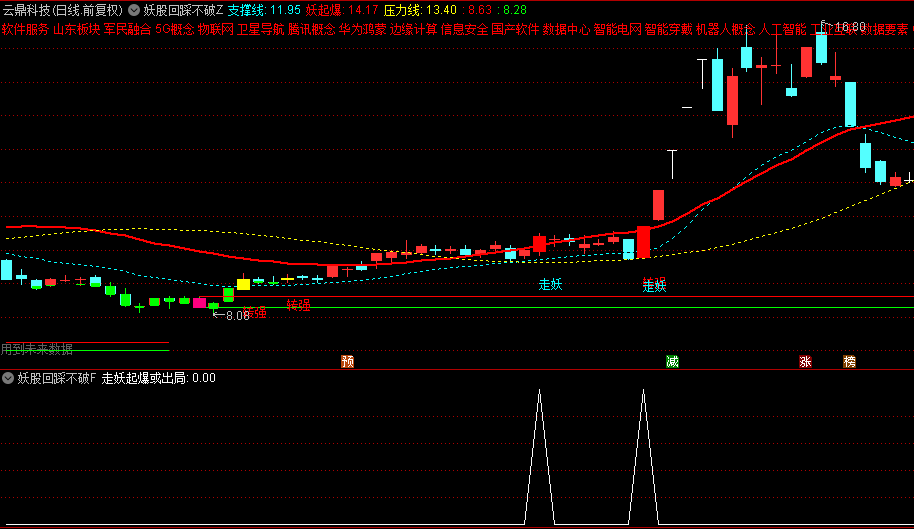The height and width of the screenshot is (529, 914).
Task: Open the 山东板块 sector tag
Action: [x=76, y=29]
